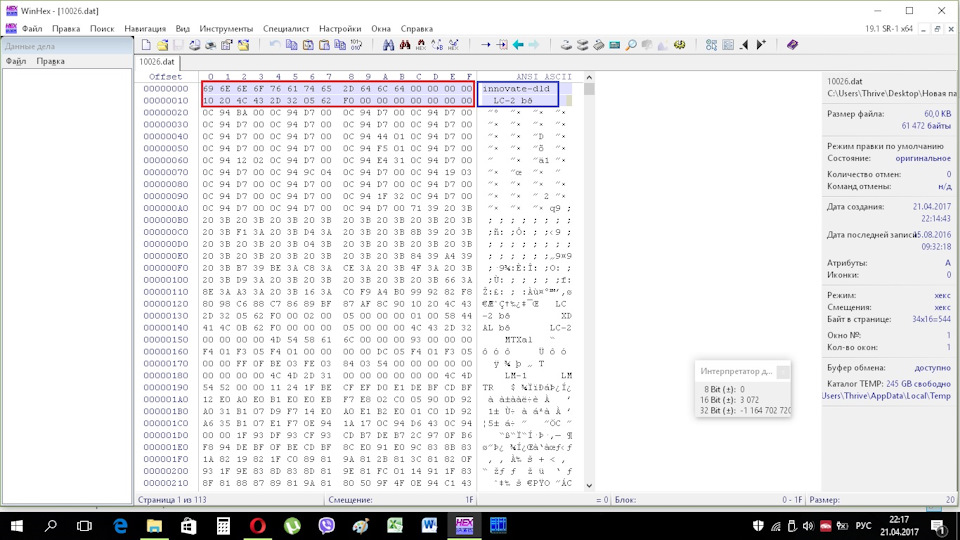Viewport: 960px width, 540px height.
Task: Click the Offset column header
Action: pyautogui.click(x=165, y=77)
